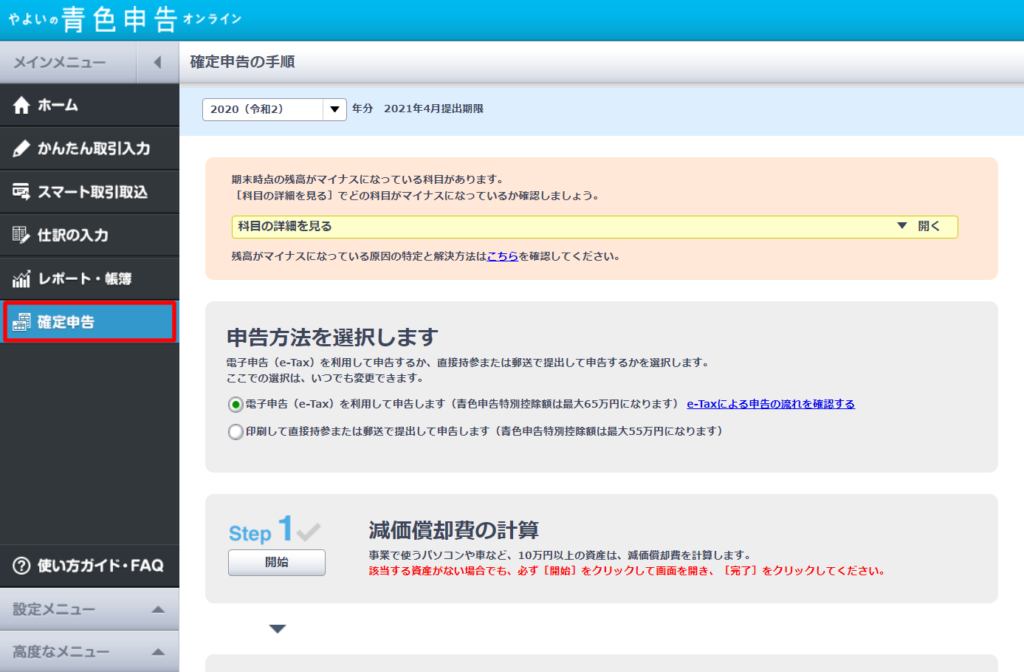
Task: Open 仕訳の入力 menu item
Action: point(89,235)
